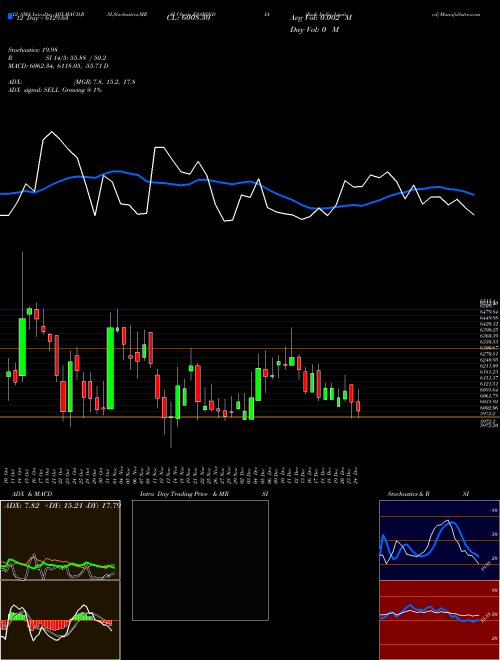Click the MACD: 6062.34 values line

[58, 66]
